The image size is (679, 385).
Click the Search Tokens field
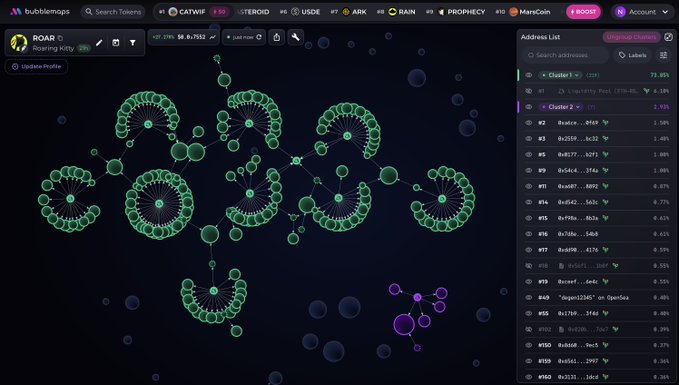113,12
